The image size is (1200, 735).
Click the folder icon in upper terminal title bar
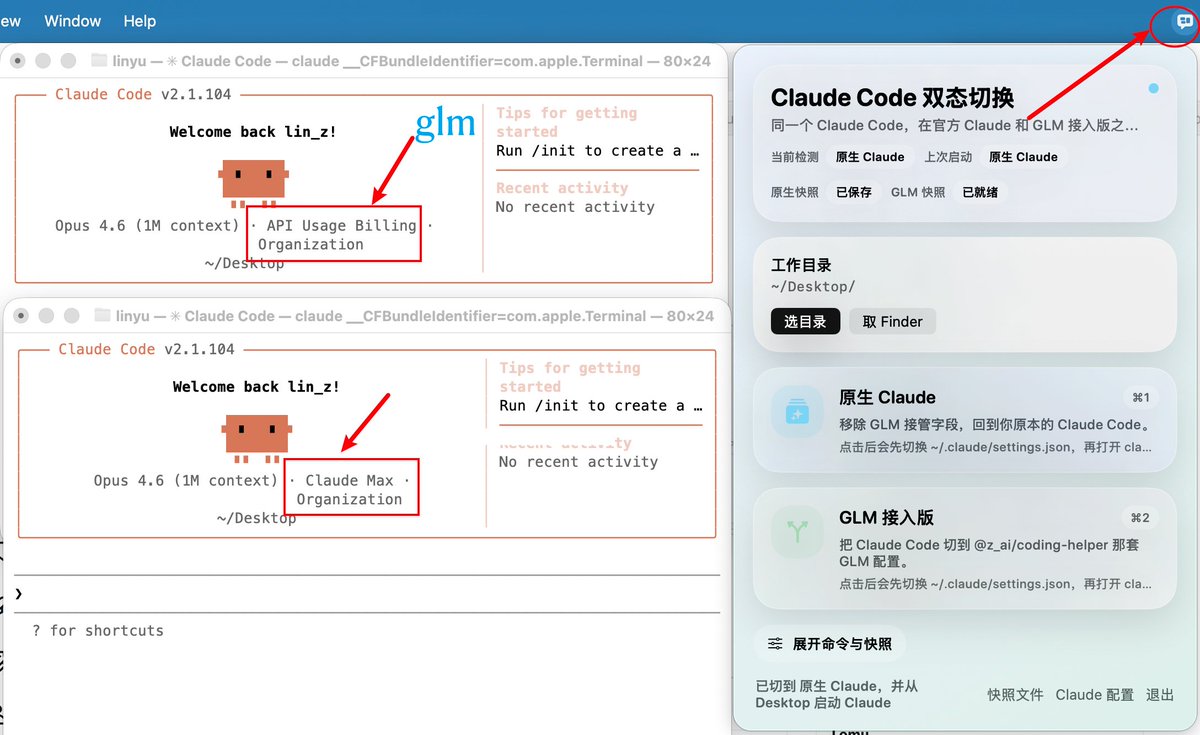(x=99, y=60)
